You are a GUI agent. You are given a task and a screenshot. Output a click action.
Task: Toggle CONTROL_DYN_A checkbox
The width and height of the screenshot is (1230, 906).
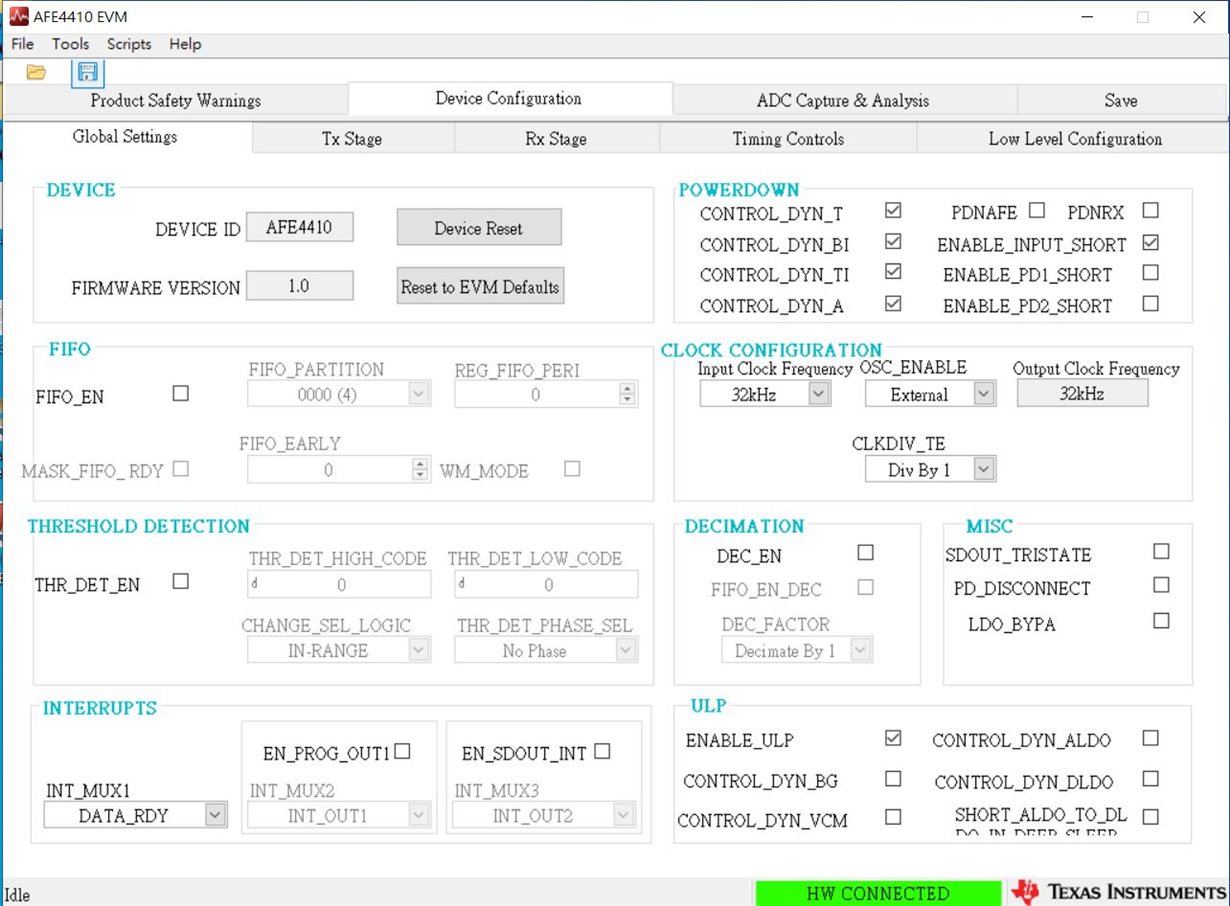pyautogui.click(x=893, y=303)
